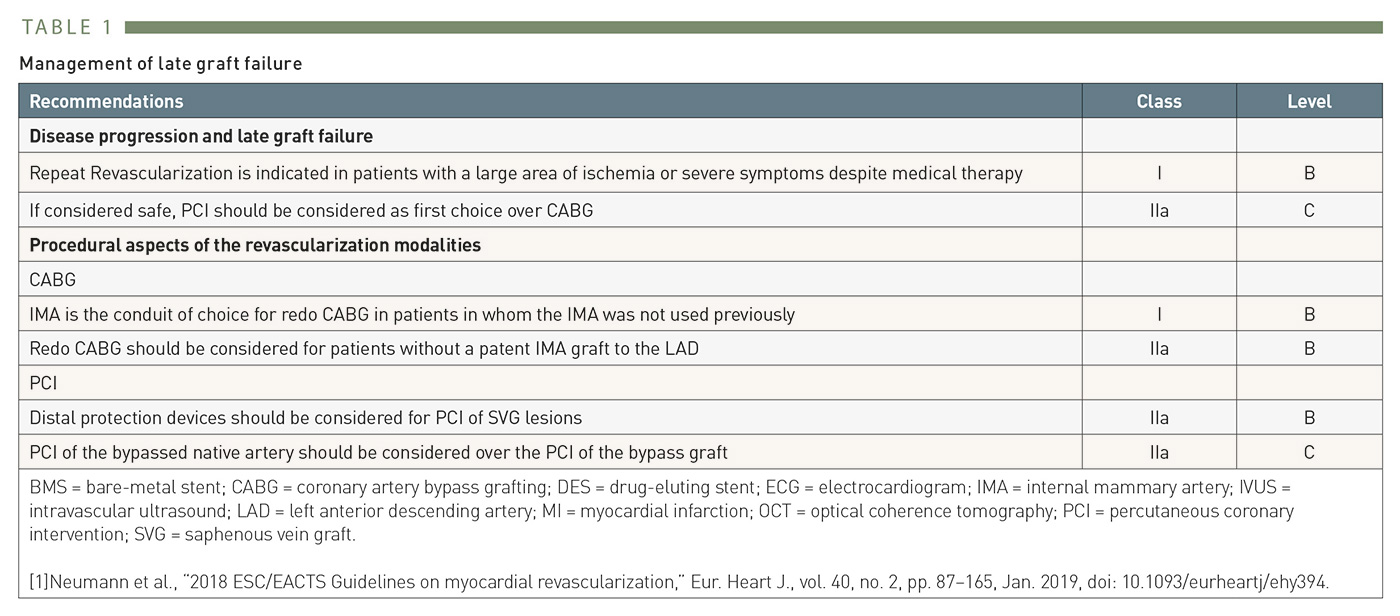Click the "Recommendations" column header
Screen dimensions: 1400x616
[106, 101]
